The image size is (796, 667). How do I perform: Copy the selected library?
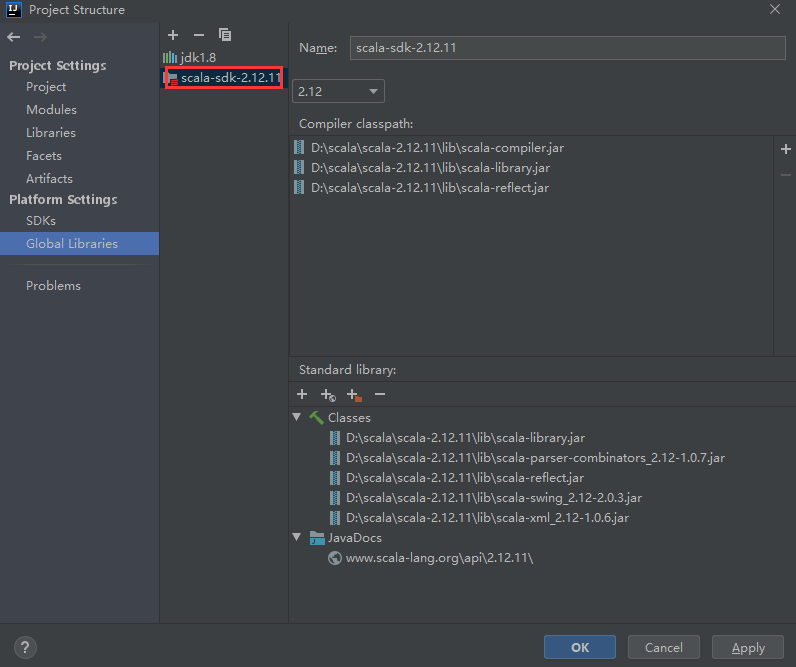[x=225, y=35]
